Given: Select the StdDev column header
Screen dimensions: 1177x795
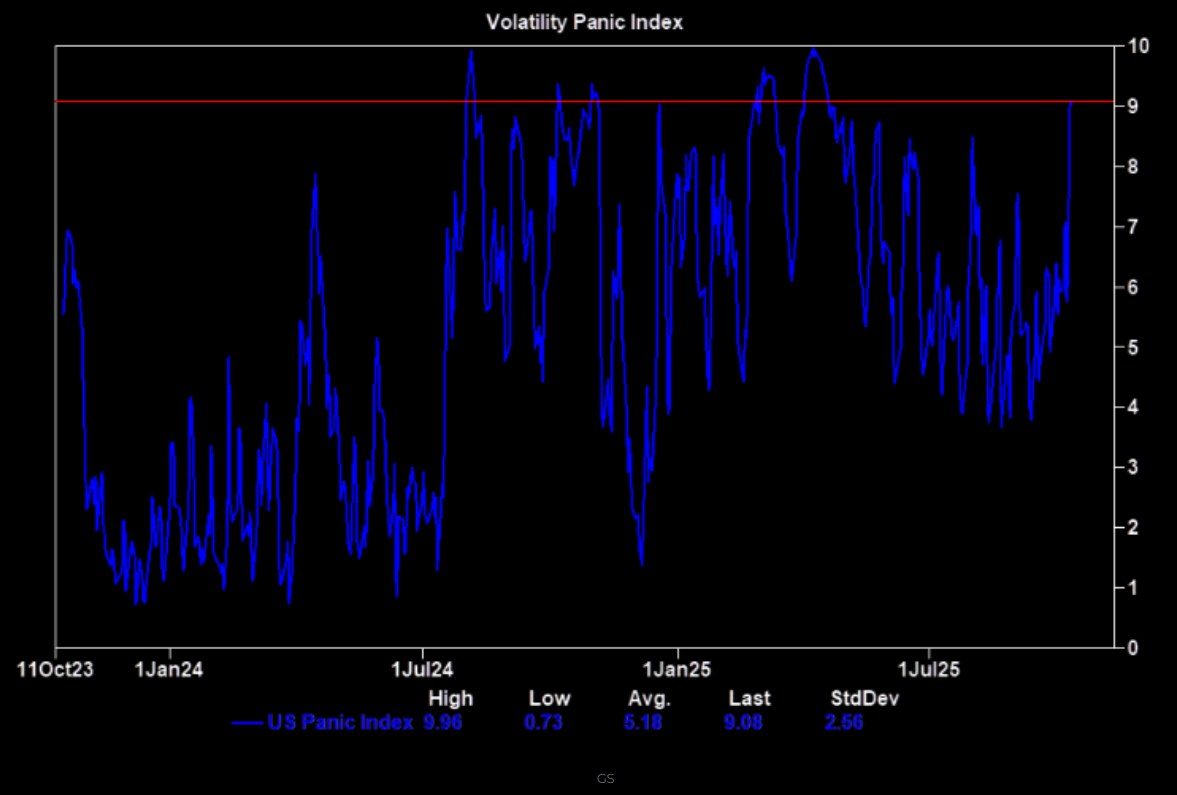Looking at the screenshot, I should [x=864, y=698].
